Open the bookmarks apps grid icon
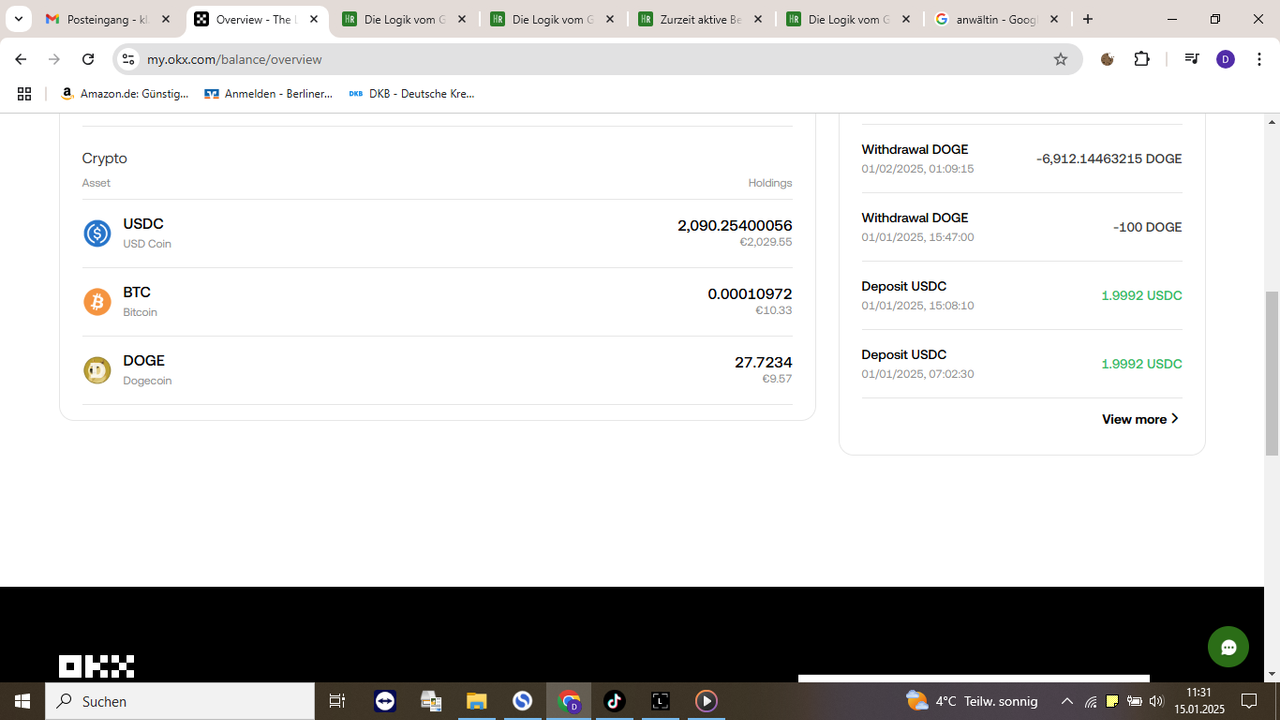Screen dimensions: 1280x720 coord(24,93)
